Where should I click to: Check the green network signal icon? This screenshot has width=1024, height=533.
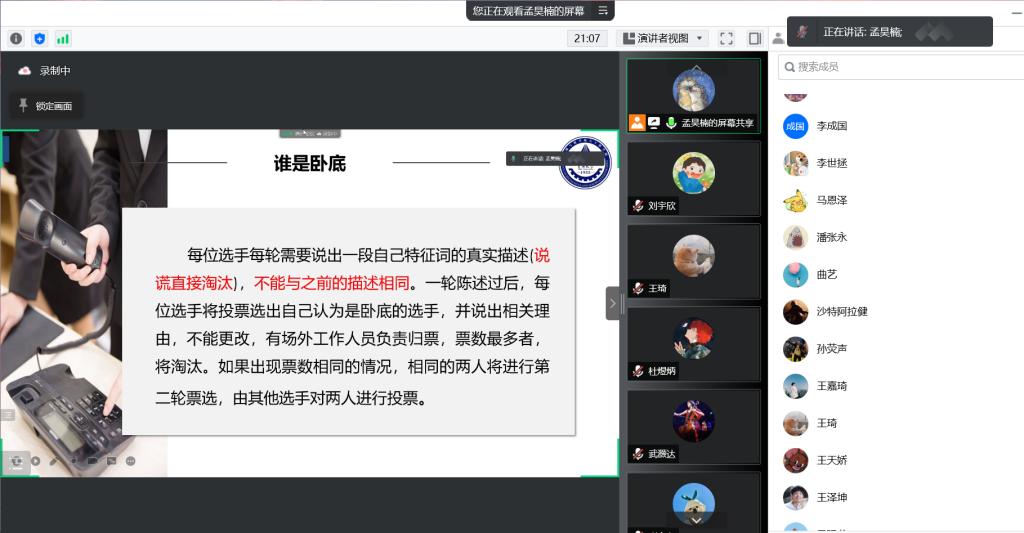tap(63, 38)
